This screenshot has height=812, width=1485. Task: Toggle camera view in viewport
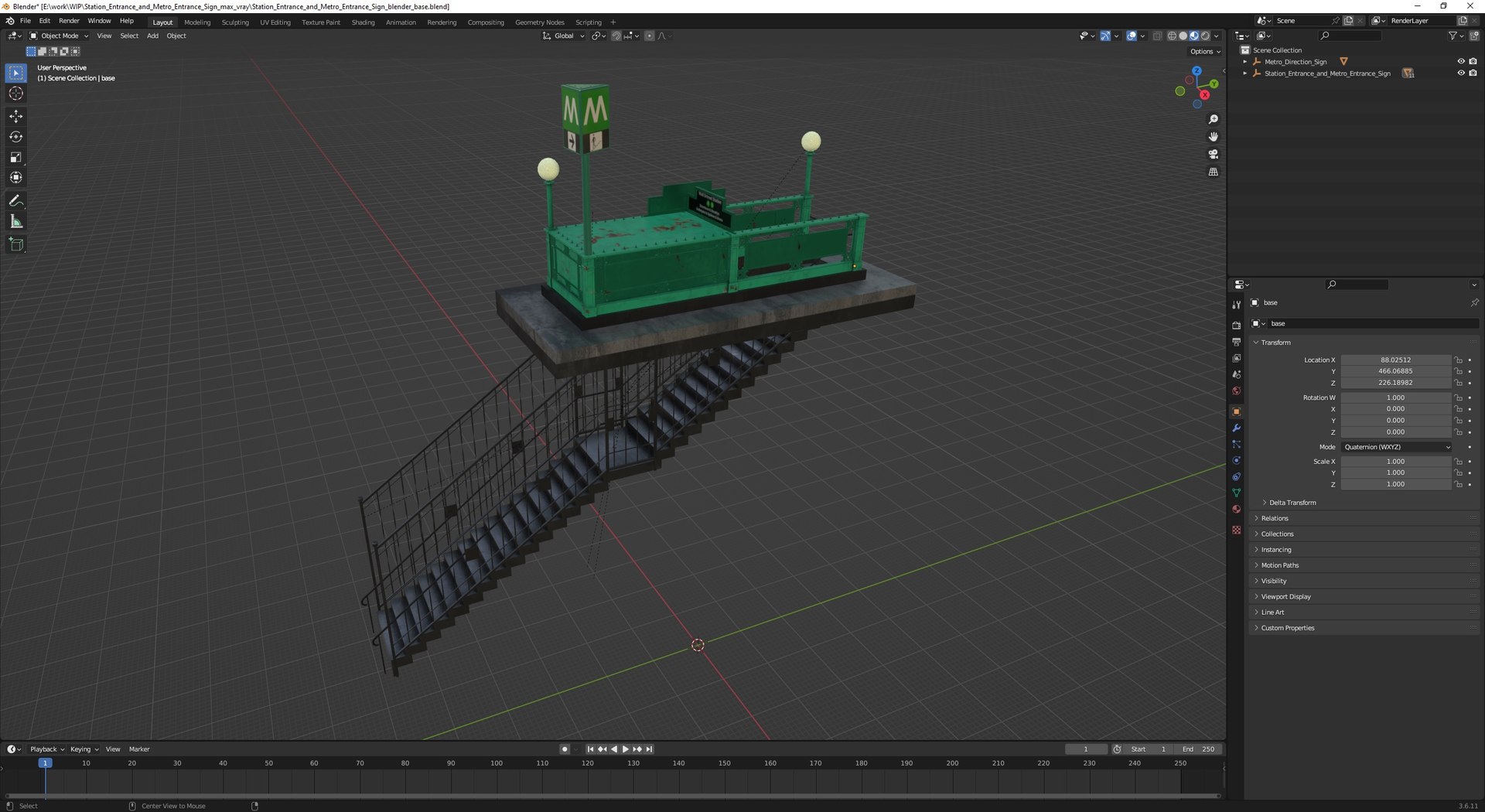coord(1214,155)
